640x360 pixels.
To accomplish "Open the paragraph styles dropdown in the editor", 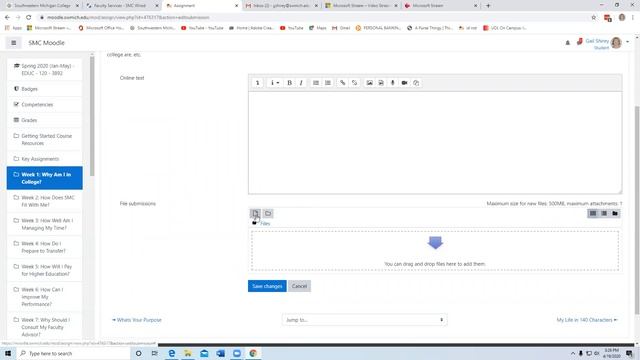I will 274,83.
